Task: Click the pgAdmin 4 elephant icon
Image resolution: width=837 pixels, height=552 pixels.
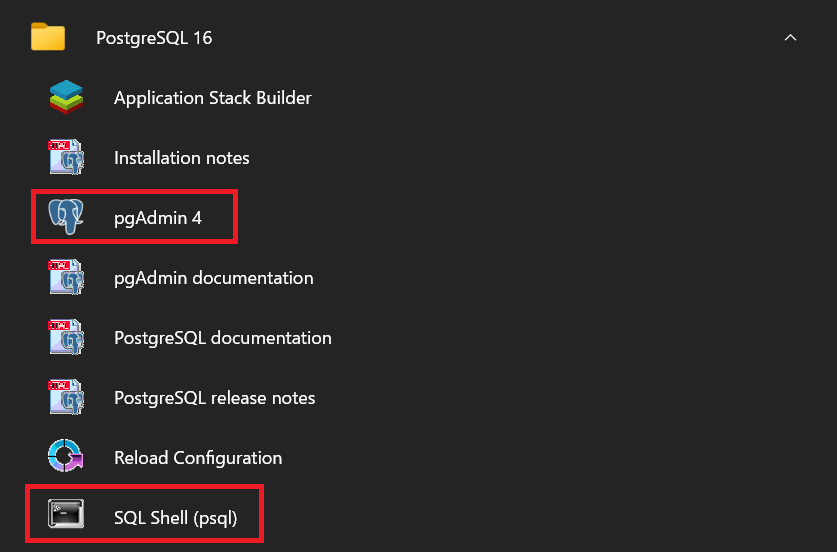Action: (66, 217)
